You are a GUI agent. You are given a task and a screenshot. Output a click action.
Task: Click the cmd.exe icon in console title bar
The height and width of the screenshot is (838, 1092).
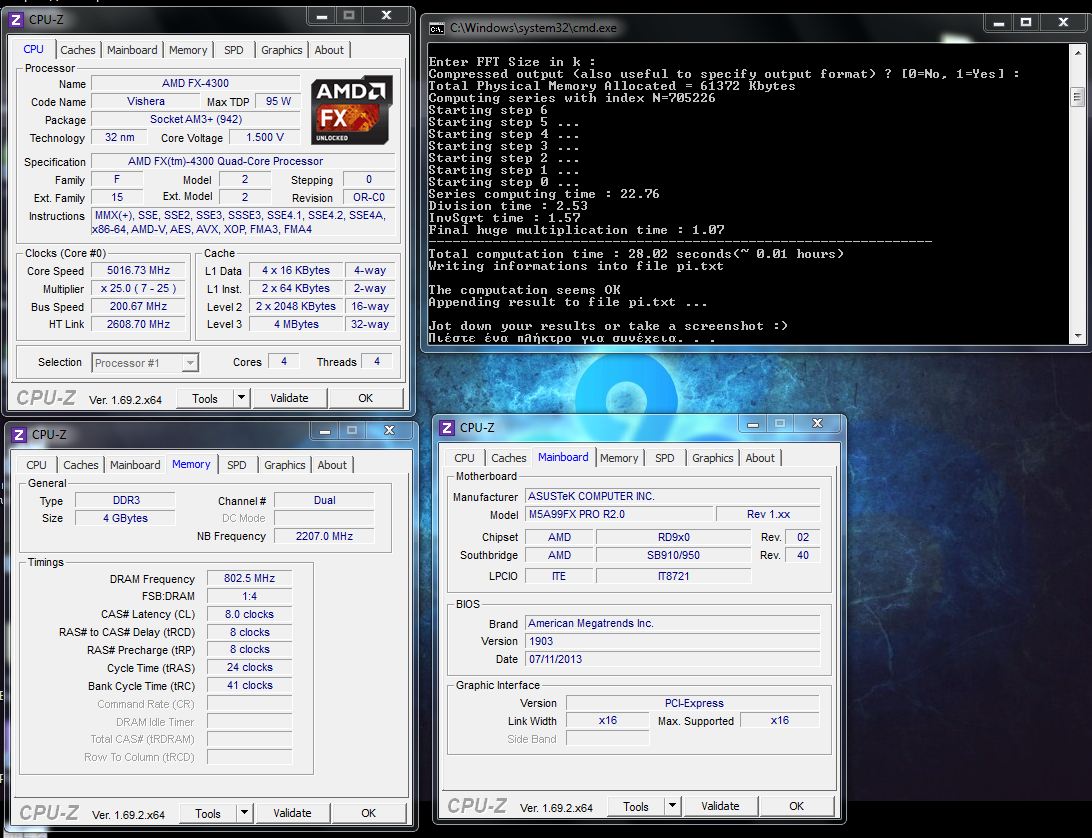pyautogui.click(x=437, y=29)
